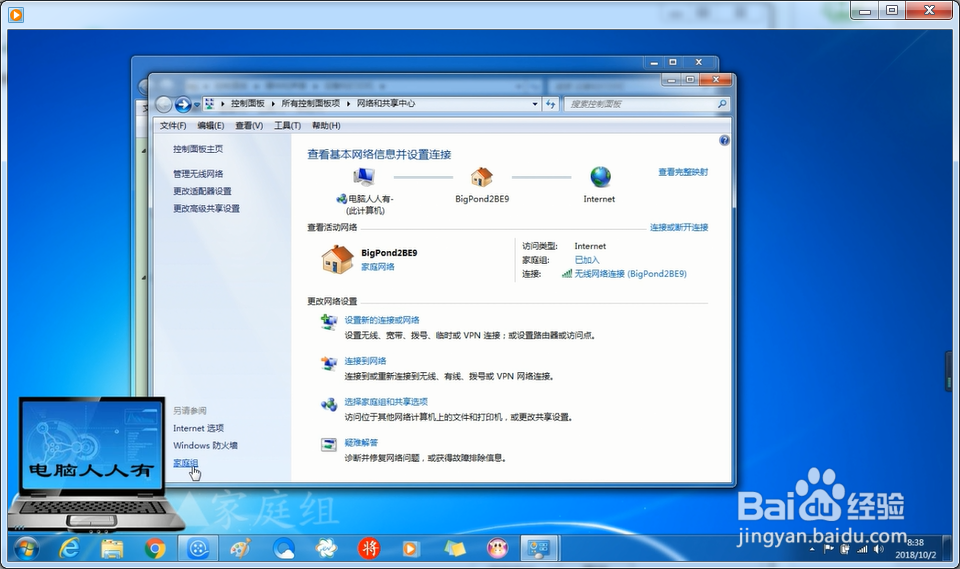960x569 pixels.
Task: Open the paint palette app on taskbar
Action: point(241,549)
